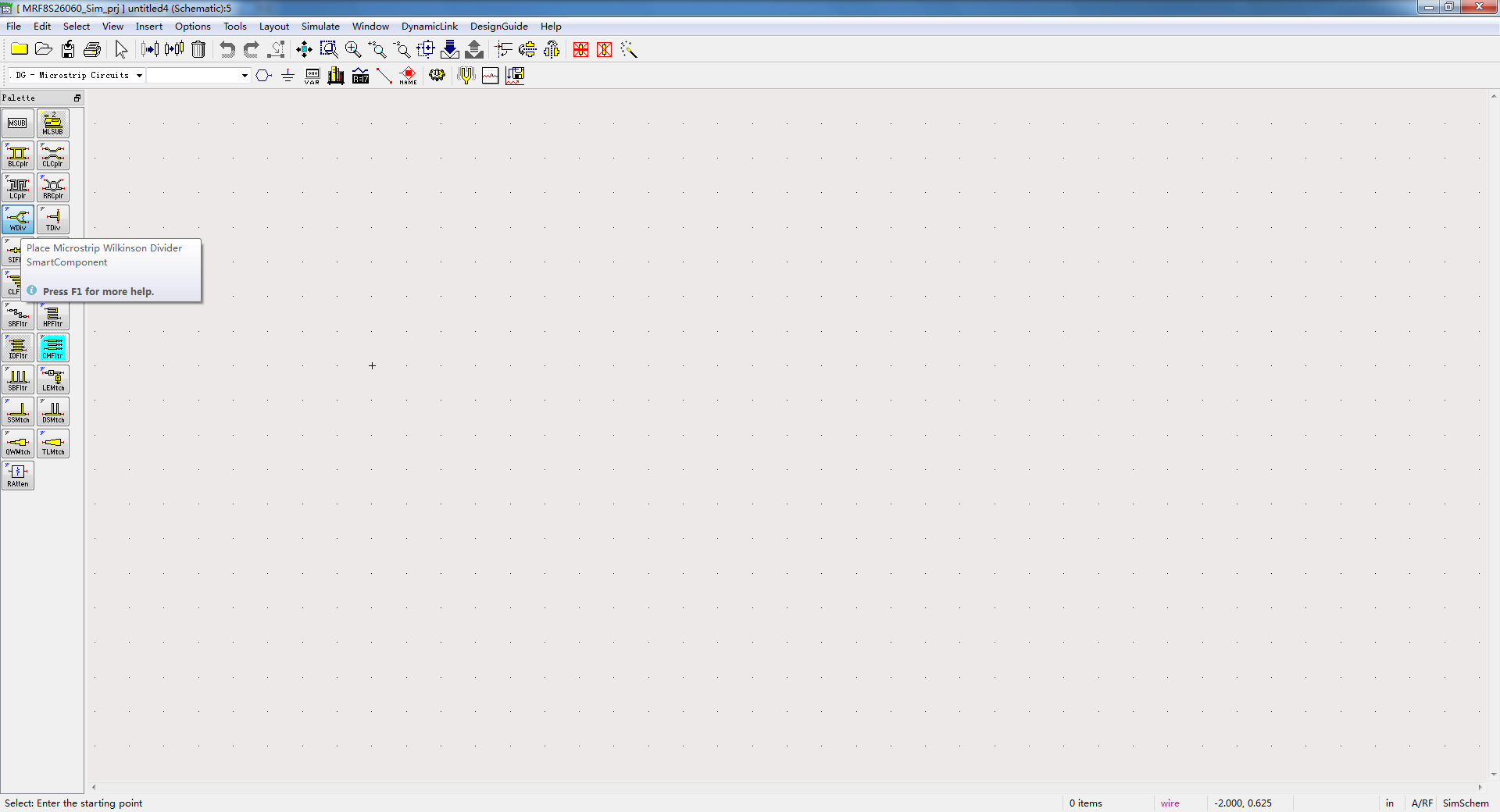Expand DG - Microstrip Circuits palette dropdown
Viewport: 1500px width, 812px height.
[139, 76]
